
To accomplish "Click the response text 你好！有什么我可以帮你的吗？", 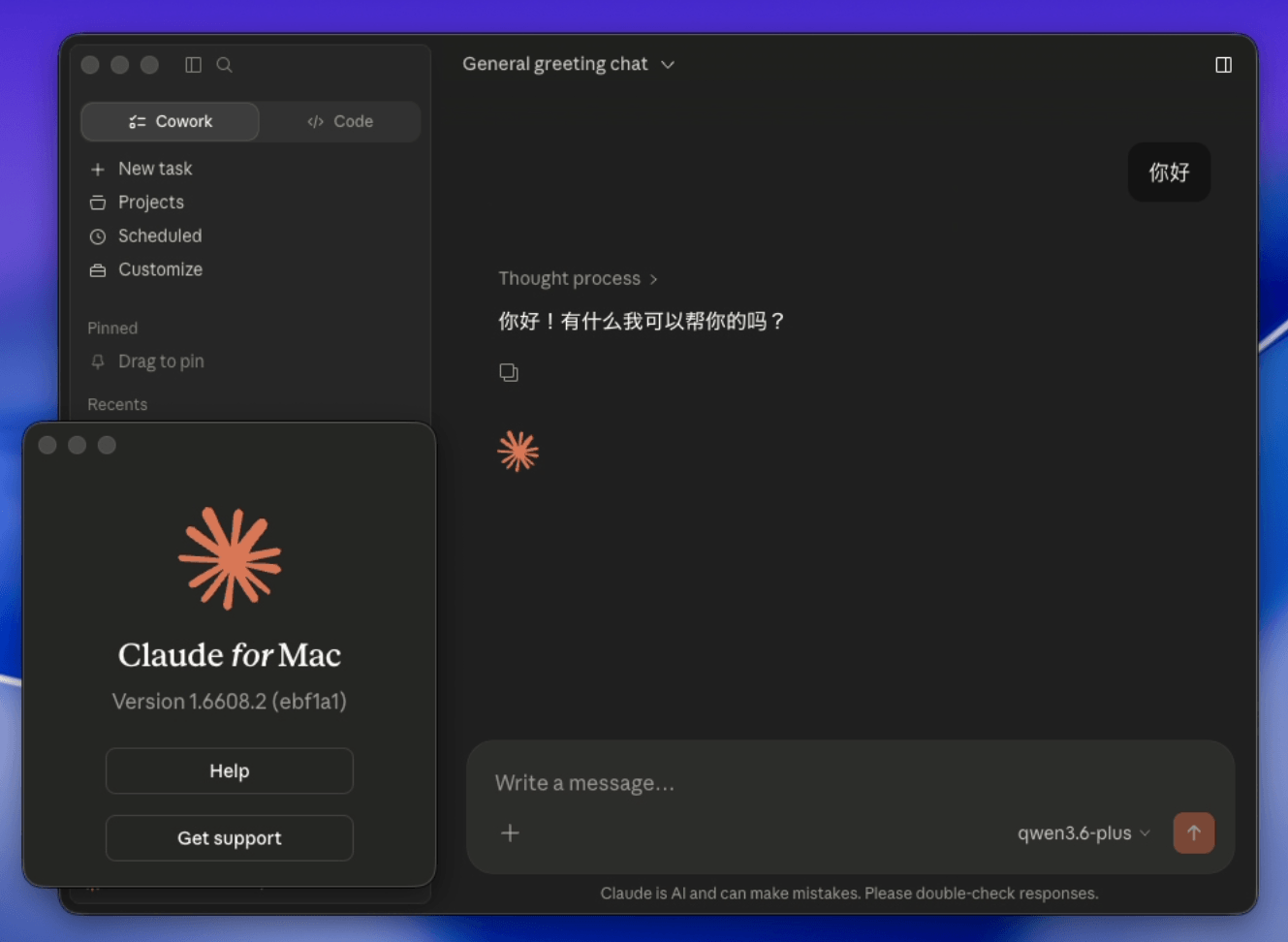I will click(642, 321).
